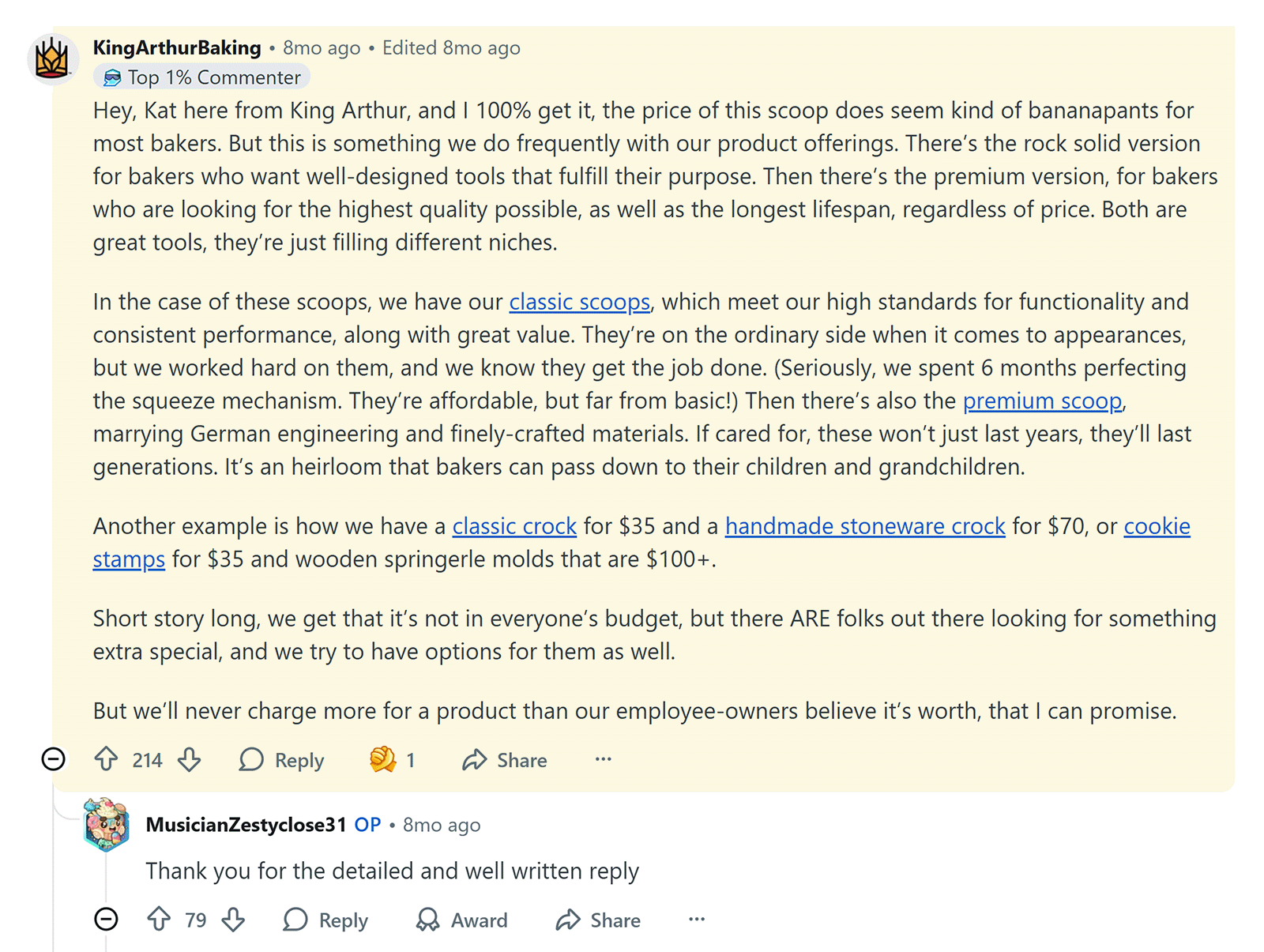Downvote the KingArthurBaking comment

click(x=189, y=759)
